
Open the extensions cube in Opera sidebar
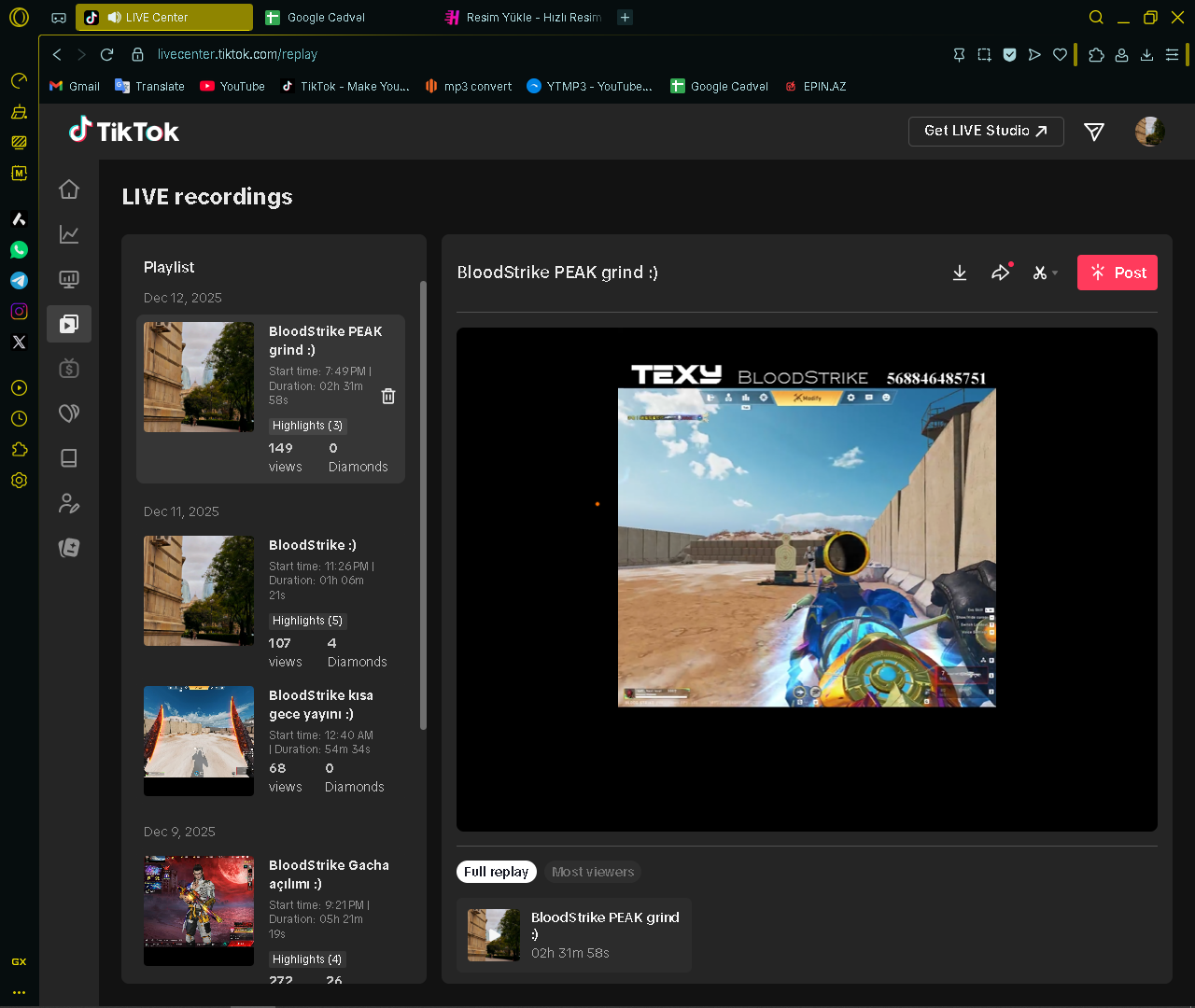click(19, 450)
